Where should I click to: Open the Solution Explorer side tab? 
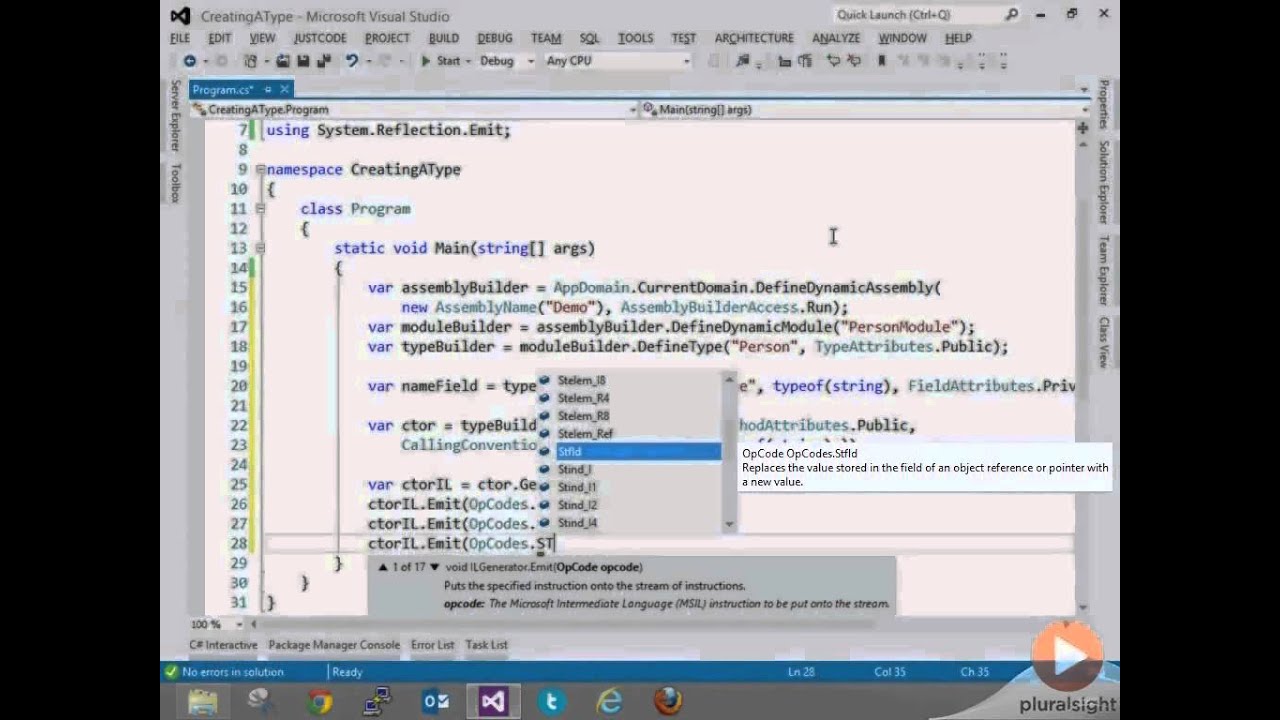pos(1104,182)
